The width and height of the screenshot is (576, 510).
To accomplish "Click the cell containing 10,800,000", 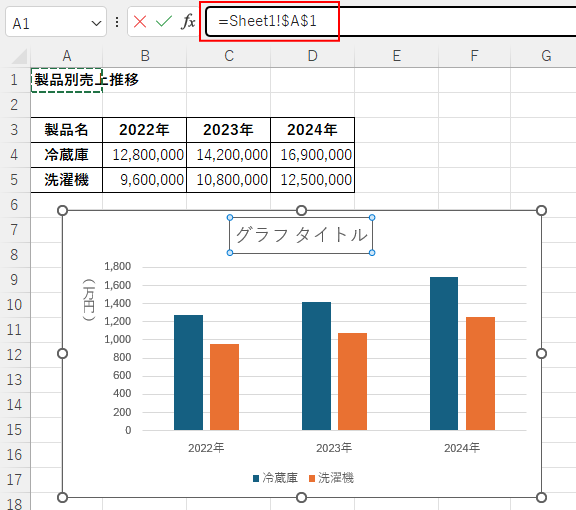I will 228,180.
